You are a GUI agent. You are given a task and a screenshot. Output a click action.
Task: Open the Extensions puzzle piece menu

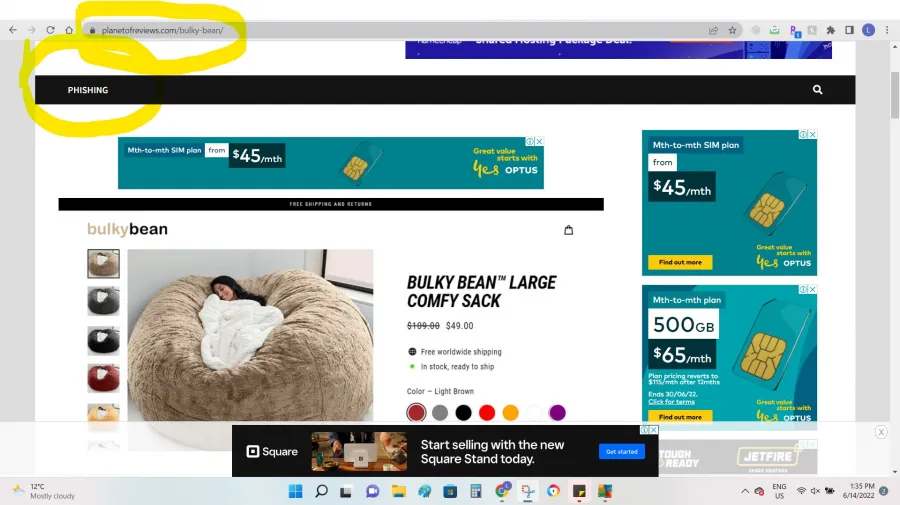point(831,30)
